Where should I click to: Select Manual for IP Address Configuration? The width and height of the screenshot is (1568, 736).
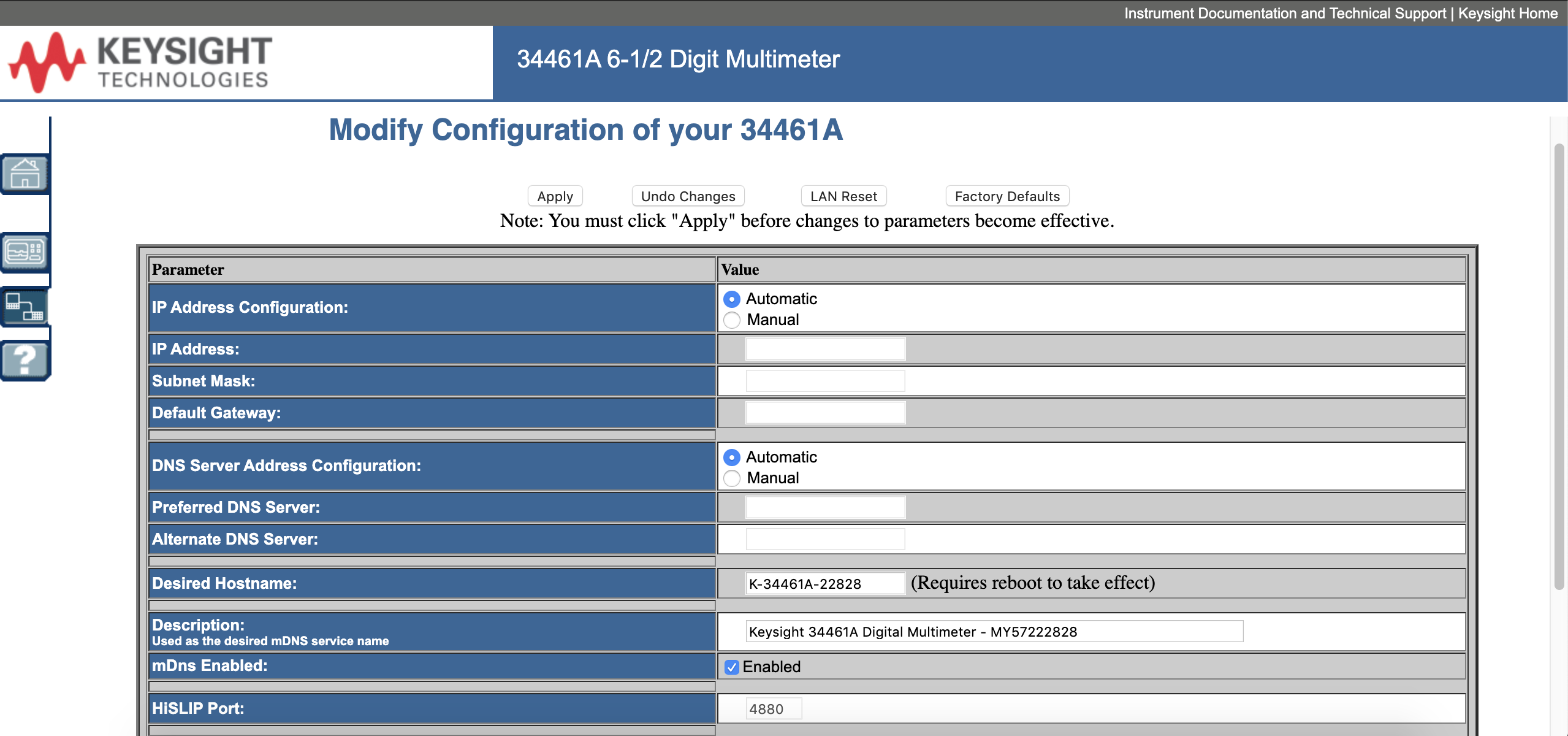(x=732, y=320)
